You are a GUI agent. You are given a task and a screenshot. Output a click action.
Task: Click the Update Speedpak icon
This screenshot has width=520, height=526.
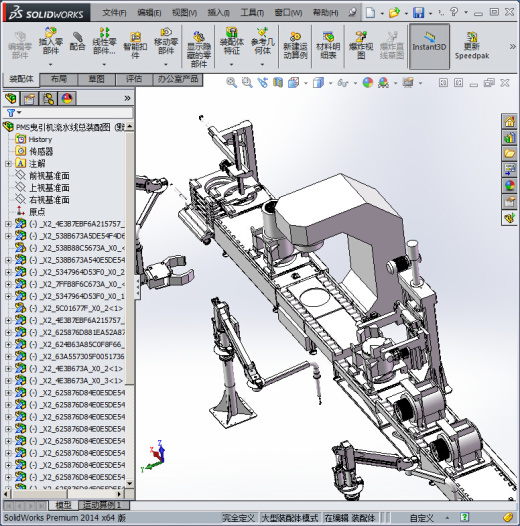click(x=472, y=46)
